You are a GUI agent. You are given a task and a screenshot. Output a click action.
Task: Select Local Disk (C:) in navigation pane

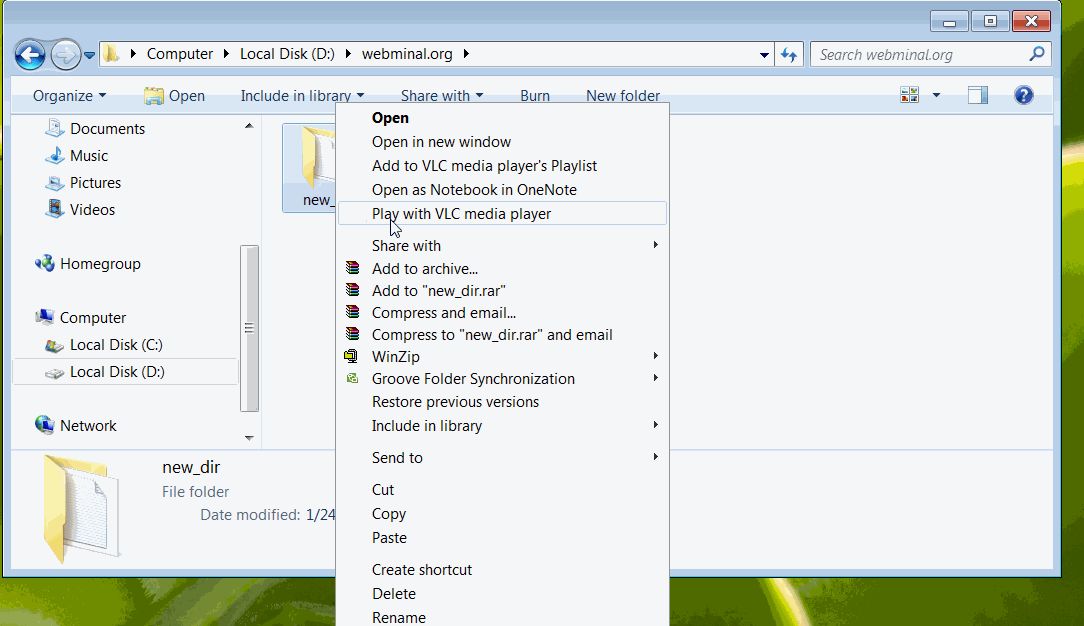(103, 344)
